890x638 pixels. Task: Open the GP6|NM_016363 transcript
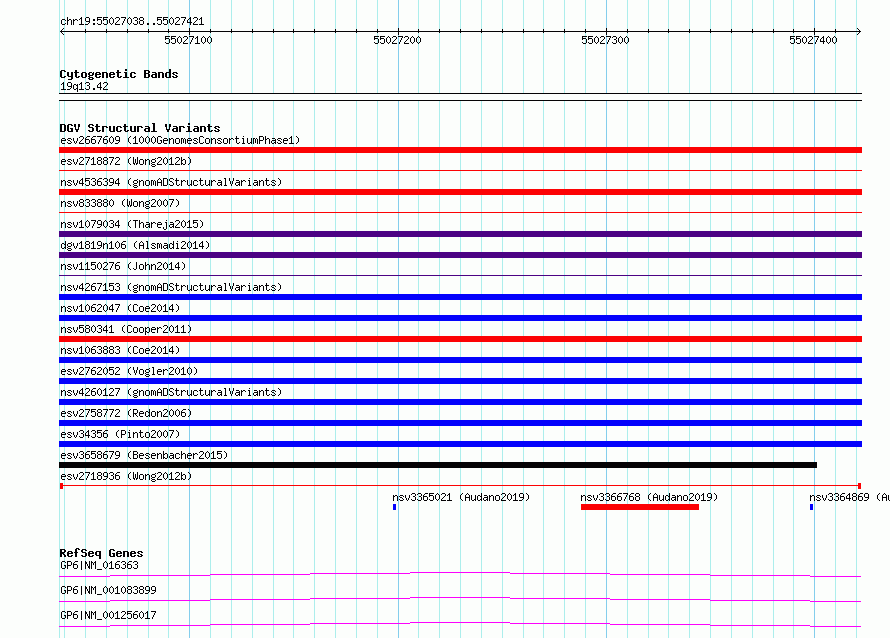click(99, 565)
